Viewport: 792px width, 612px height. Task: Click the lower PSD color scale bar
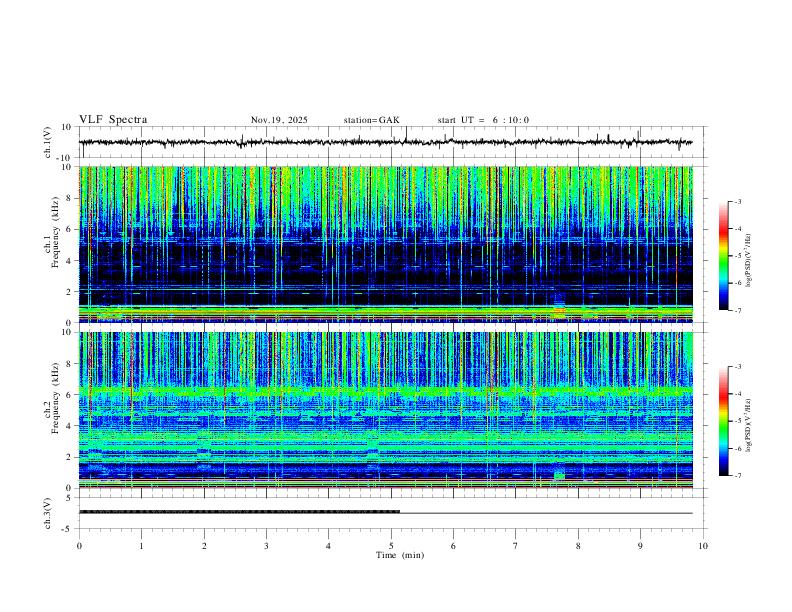pyautogui.click(x=723, y=421)
